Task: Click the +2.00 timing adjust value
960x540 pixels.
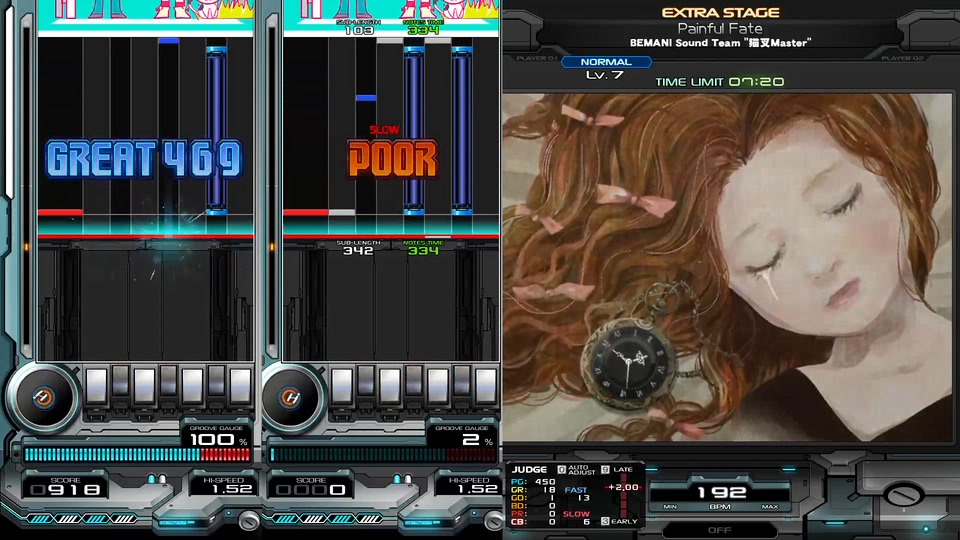Action: [623, 487]
